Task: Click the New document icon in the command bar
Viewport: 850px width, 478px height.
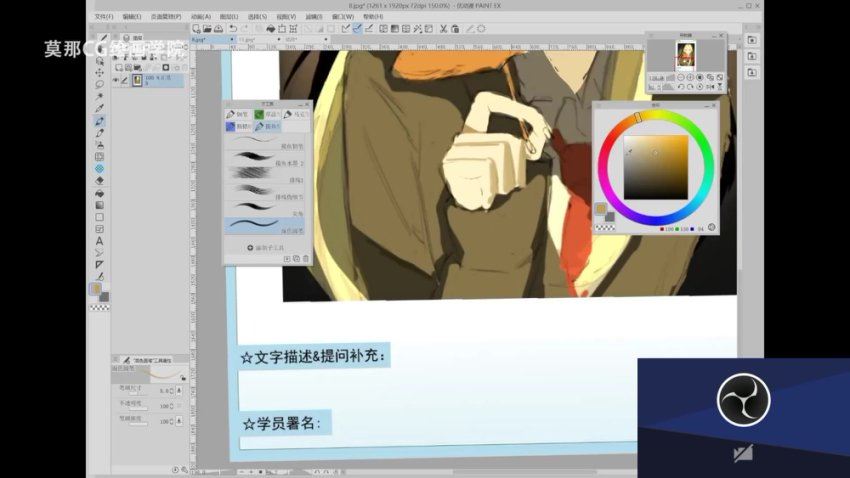Action: [x=196, y=29]
